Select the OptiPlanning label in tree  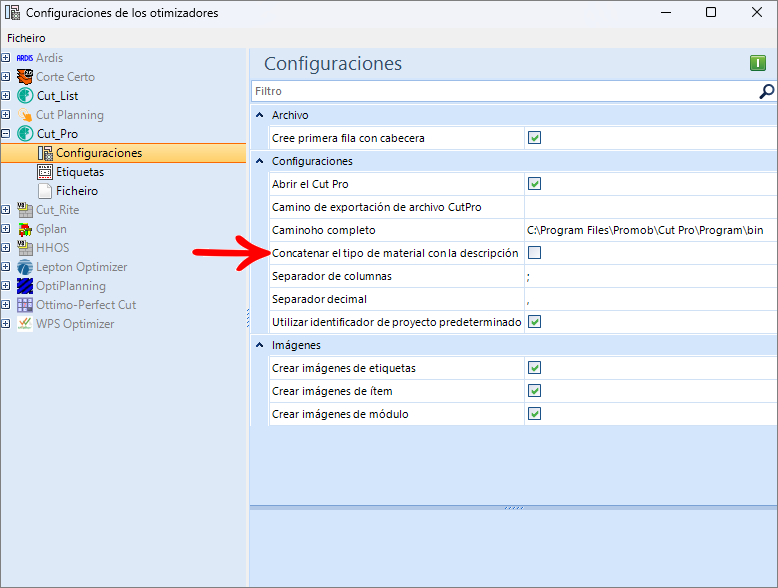71,286
